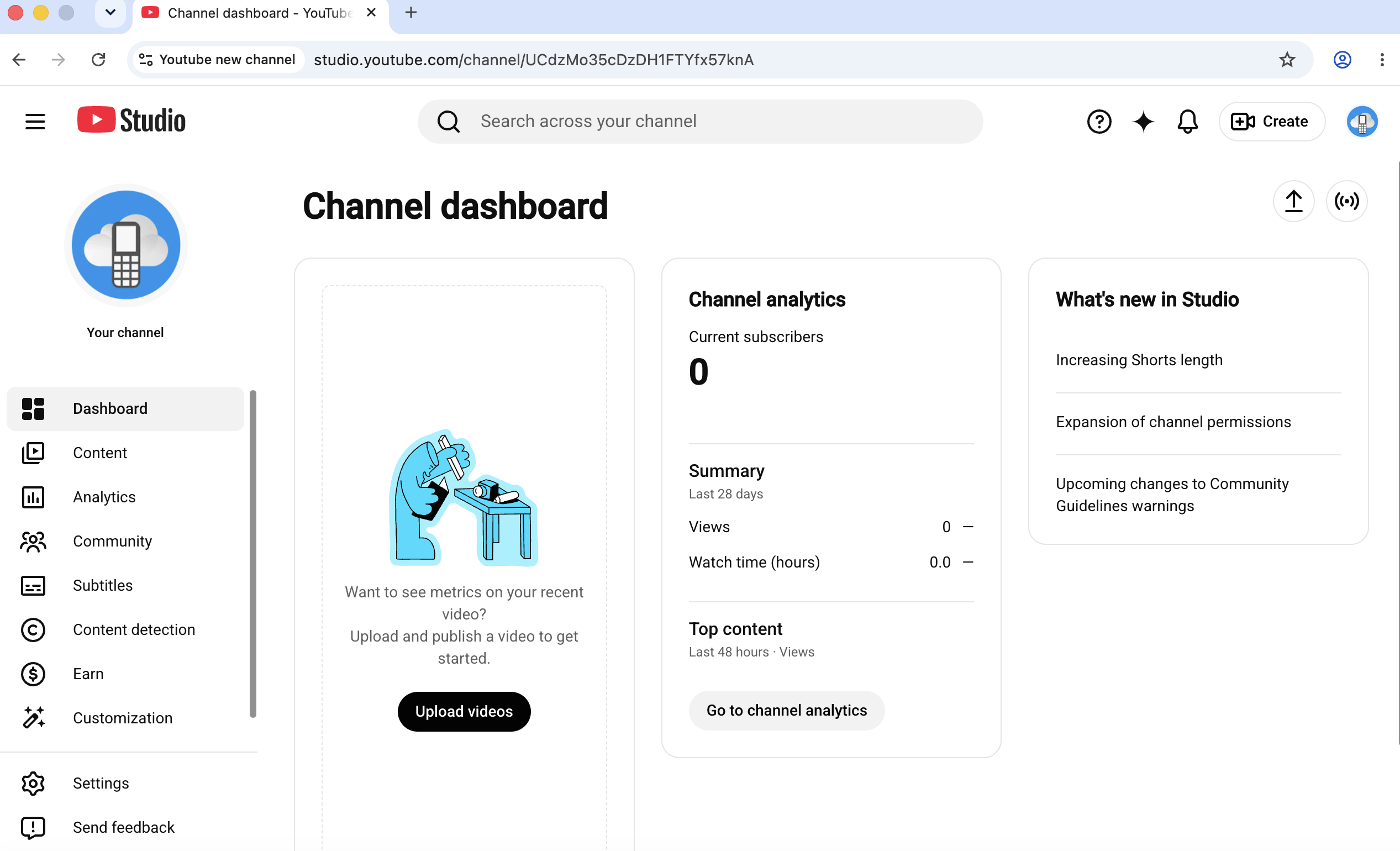Click the 'Your channel' label
Viewport: 1400px width, 851px height.
click(x=125, y=333)
